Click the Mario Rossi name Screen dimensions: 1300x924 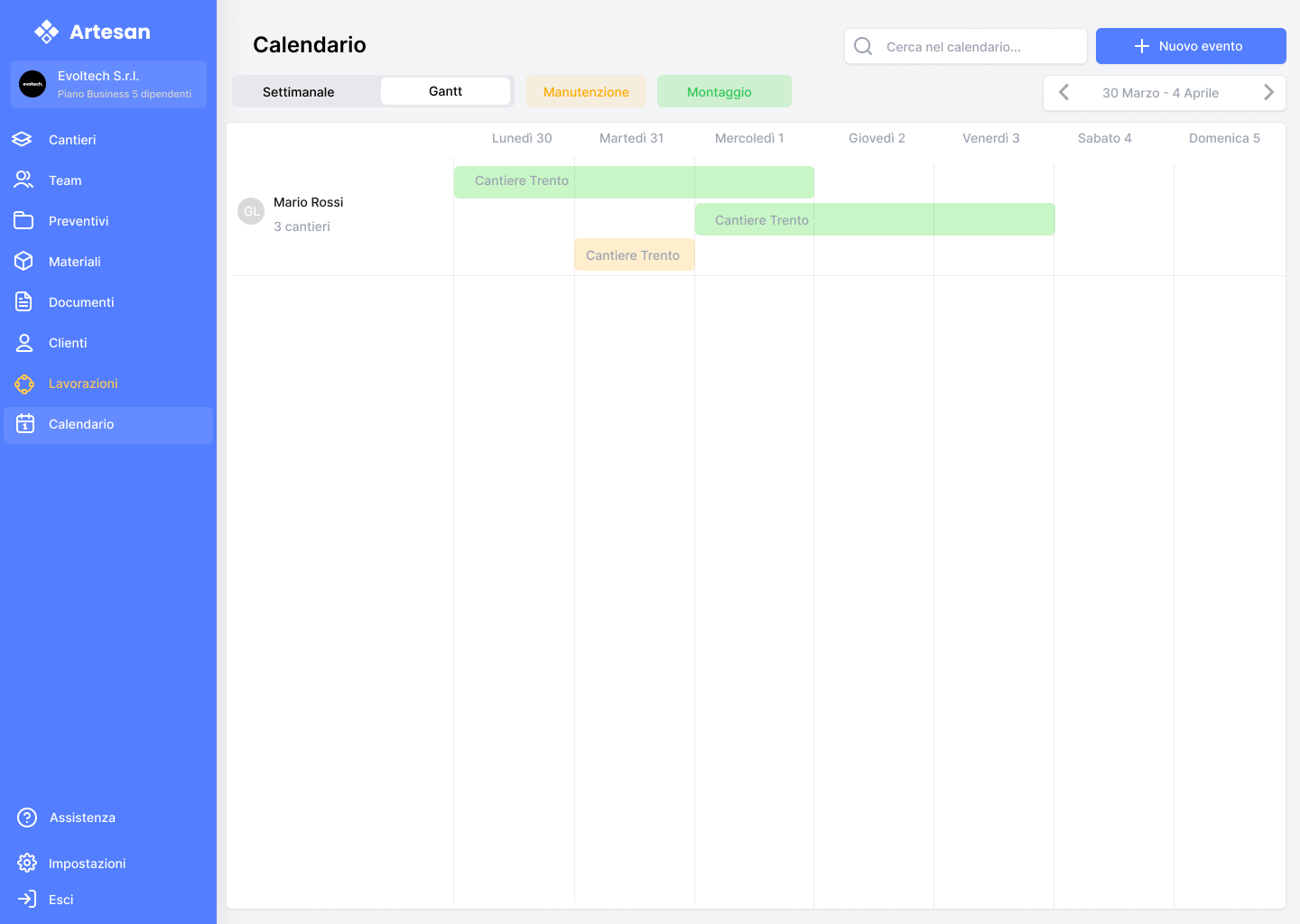point(309,202)
